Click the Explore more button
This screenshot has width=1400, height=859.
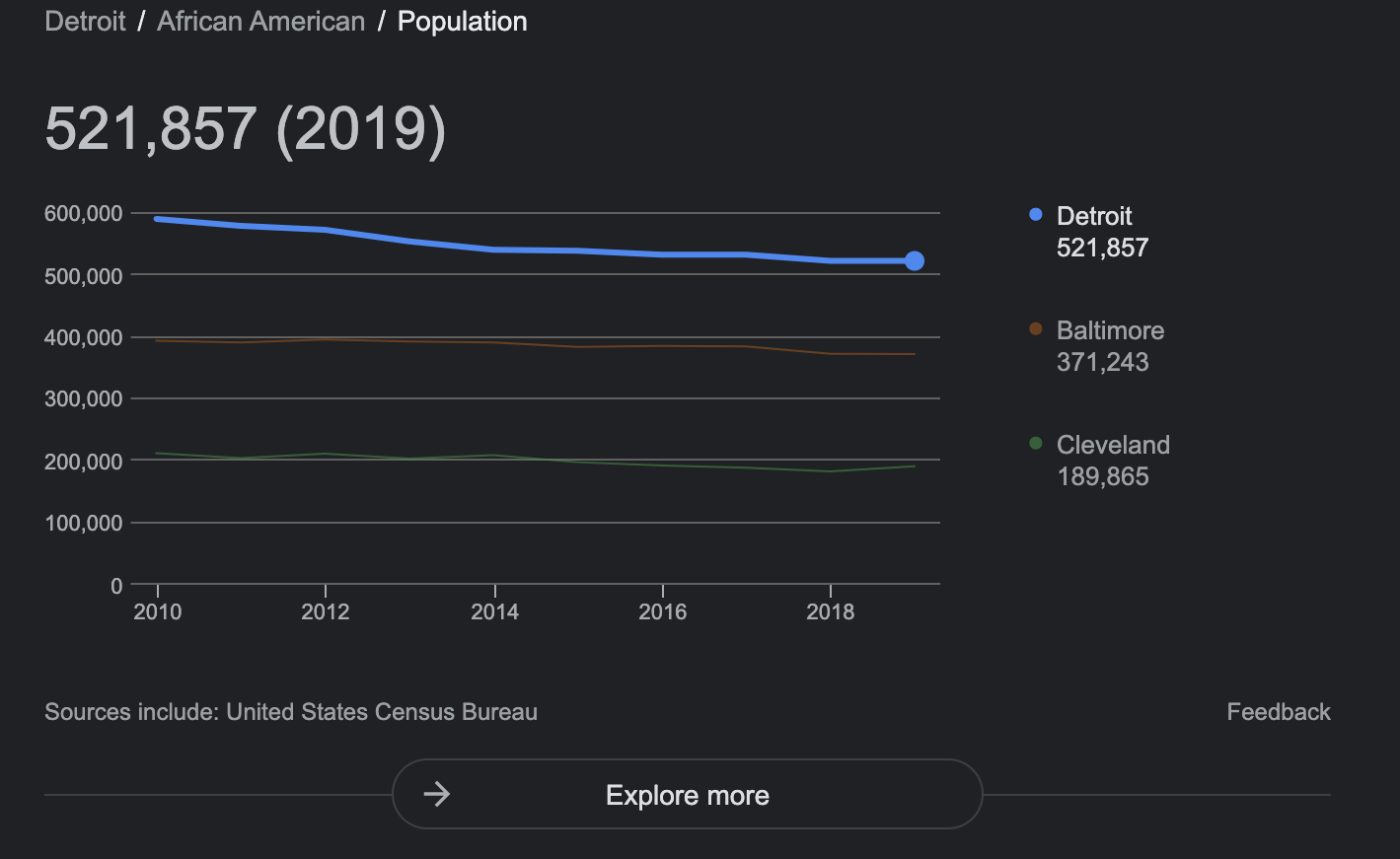[x=688, y=794]
